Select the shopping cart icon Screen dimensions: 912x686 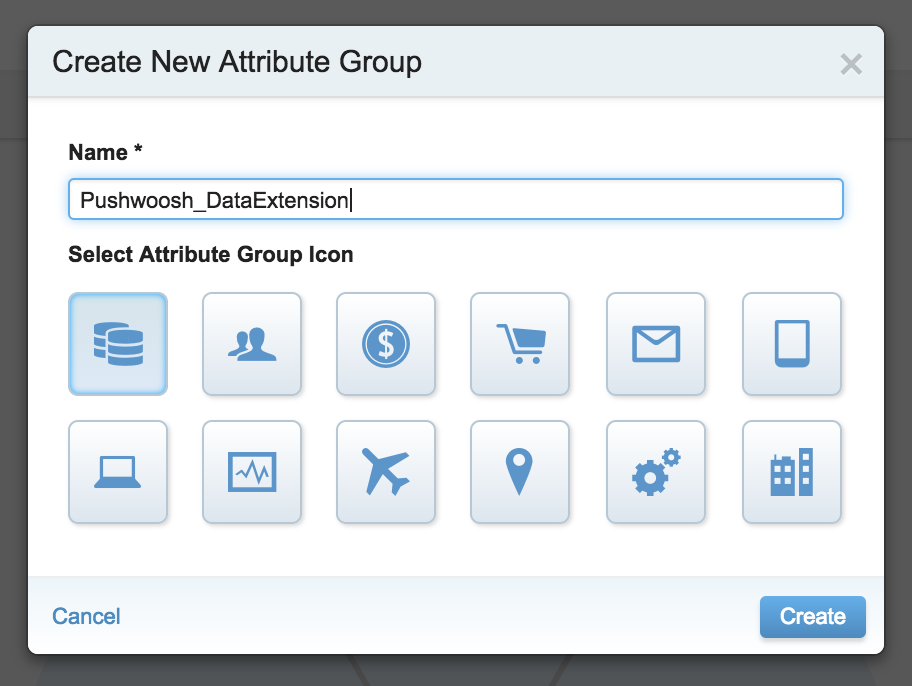click(520, 344)
